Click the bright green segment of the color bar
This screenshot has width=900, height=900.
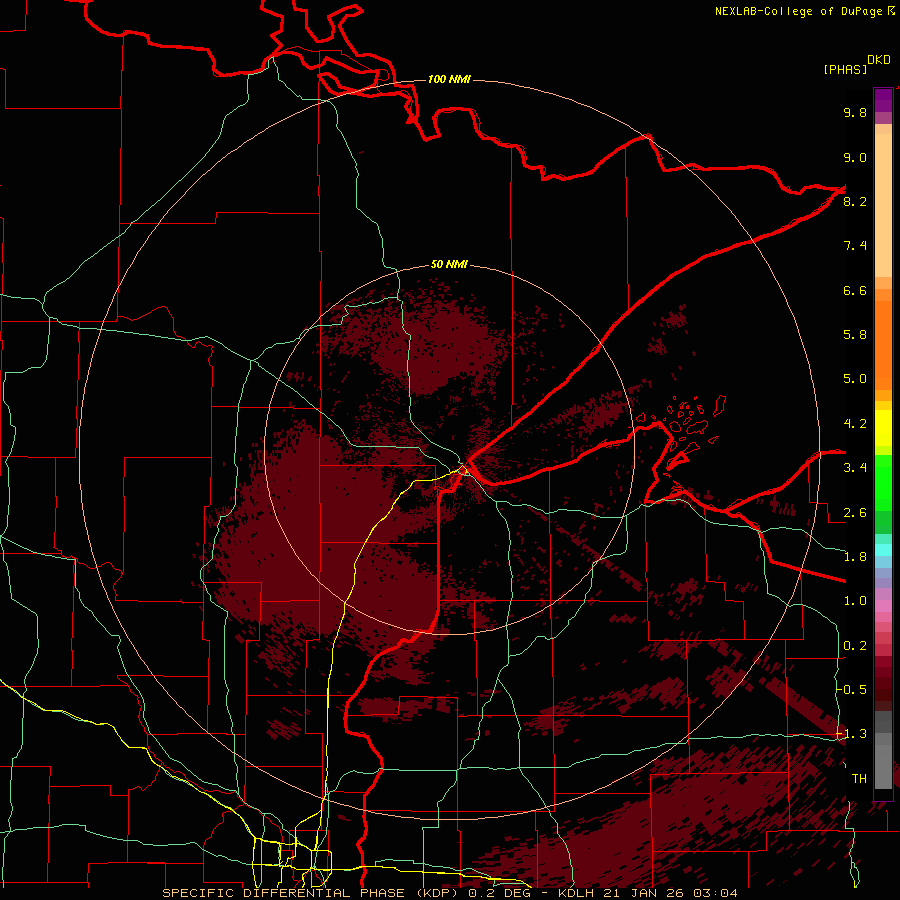click(x=883, y=482)
